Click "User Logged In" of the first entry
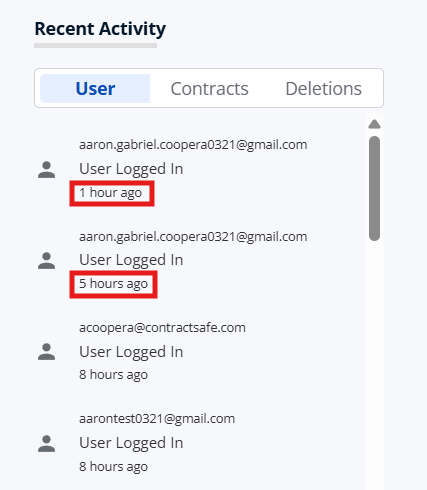427x490 pixels. point(131,169)
